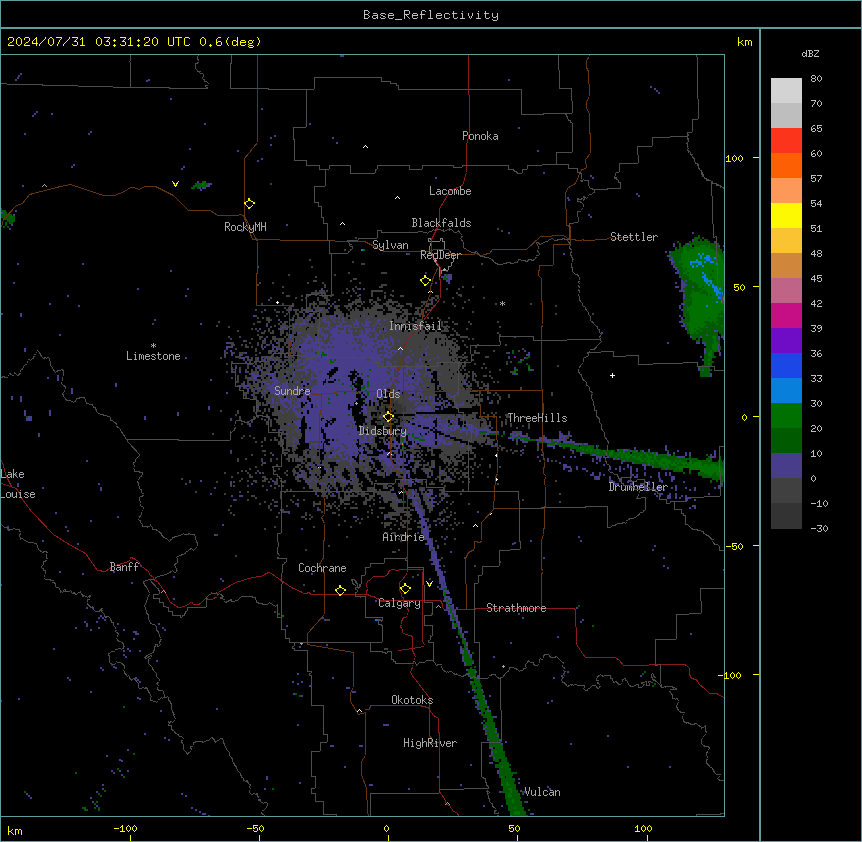Image resolution: width=862 pixels, height=842 pixels.
Task: Click the Strathmore label
Action: coord(516,608)
